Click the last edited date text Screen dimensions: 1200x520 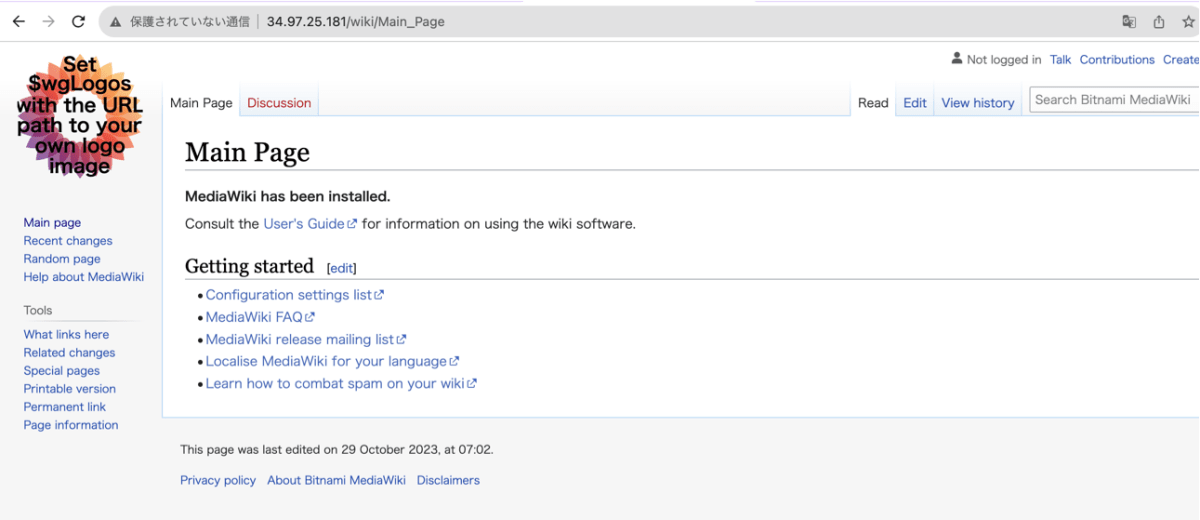[337, 450]
